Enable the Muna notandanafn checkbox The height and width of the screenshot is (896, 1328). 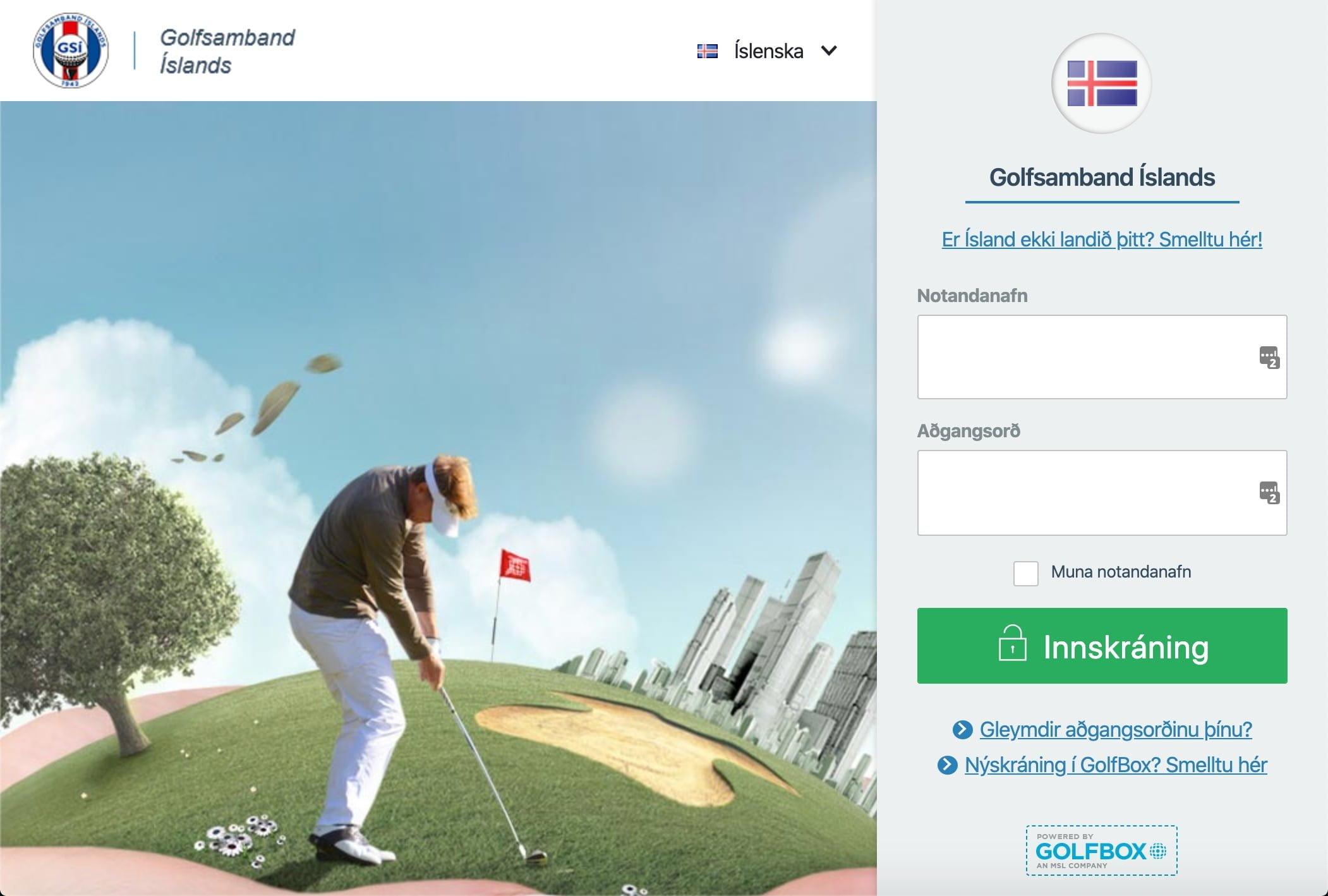click(1025, 573)
